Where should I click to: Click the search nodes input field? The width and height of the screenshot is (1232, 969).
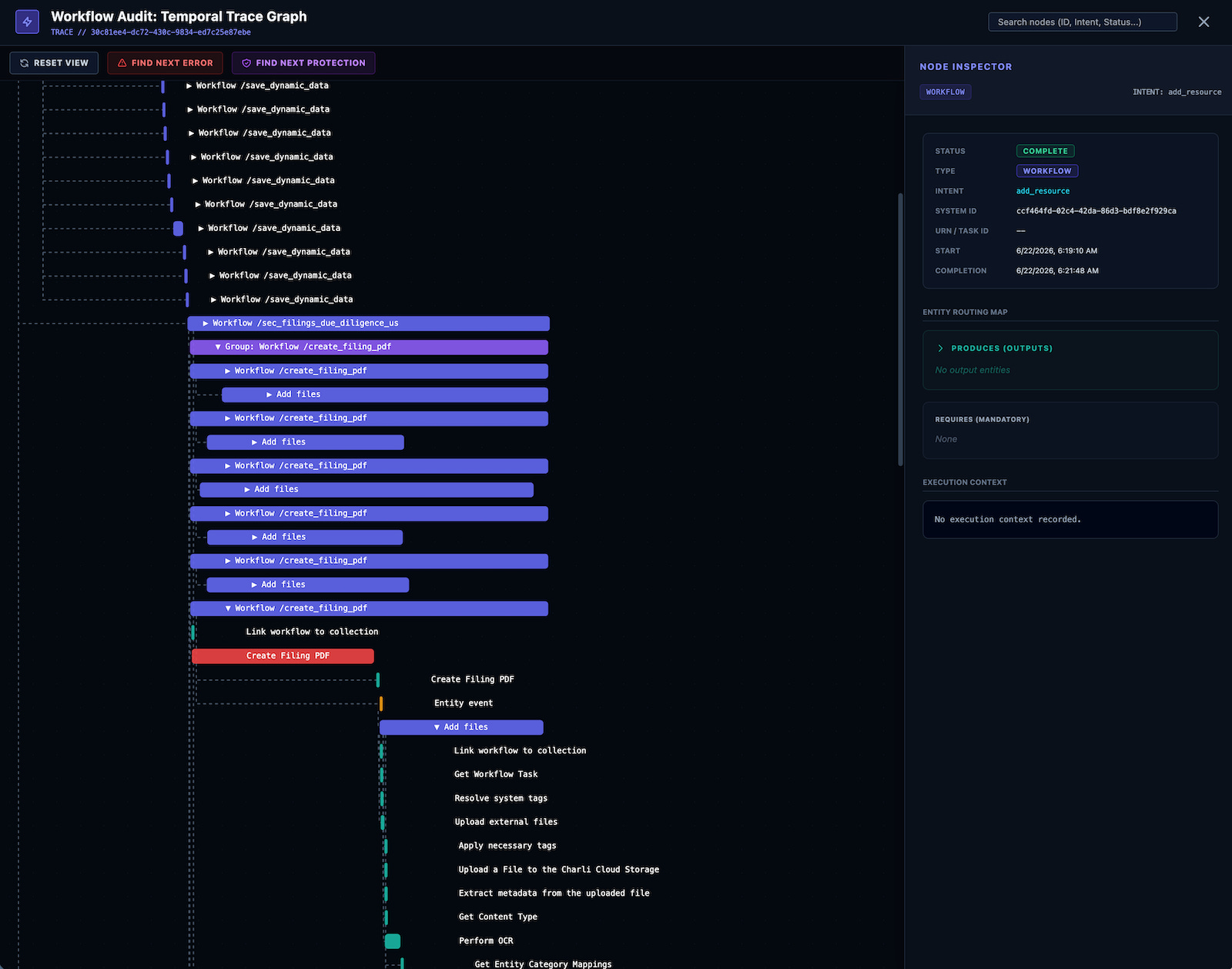tap(1083, 22)
